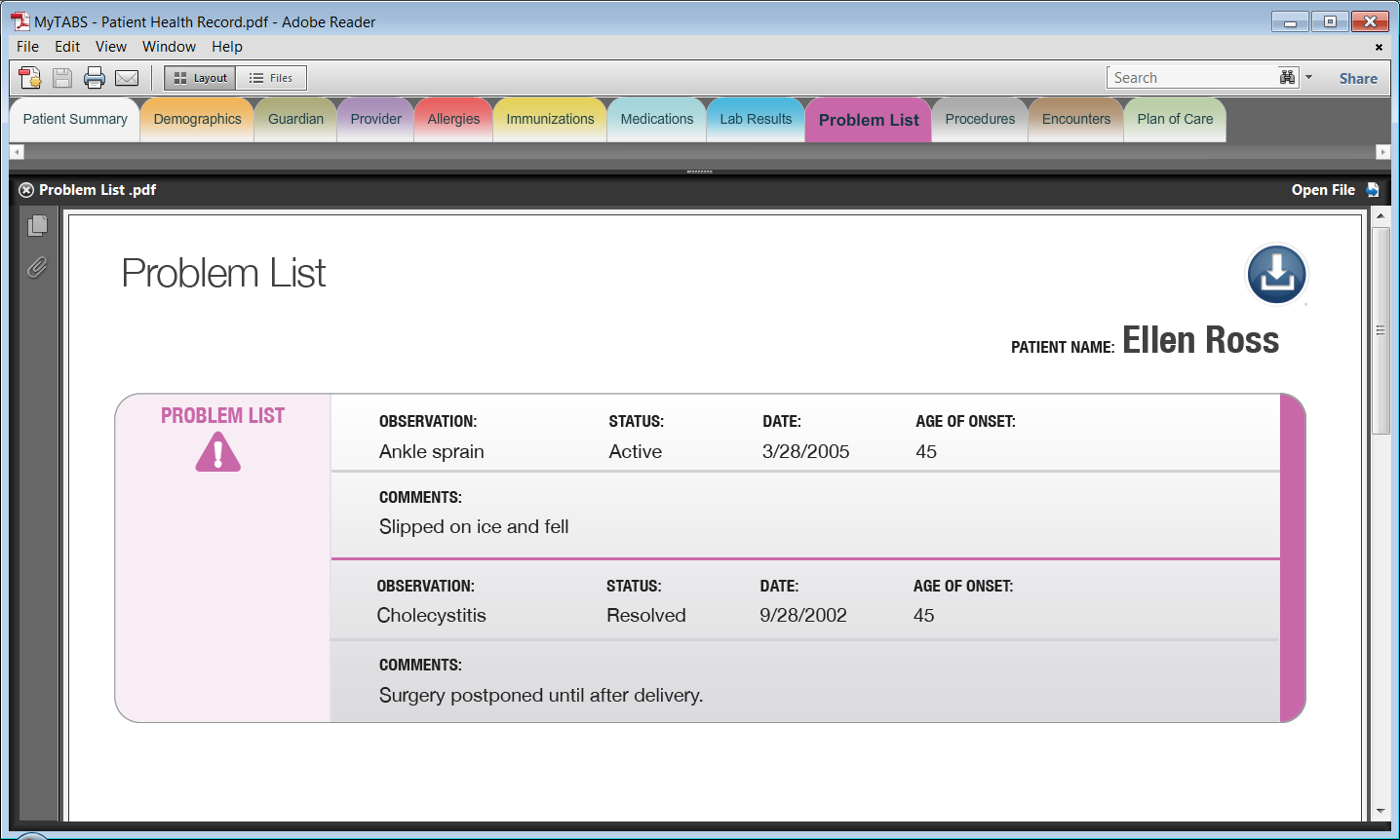Click the comment 'Slipped on ice and fell'

tap(474, 526)
